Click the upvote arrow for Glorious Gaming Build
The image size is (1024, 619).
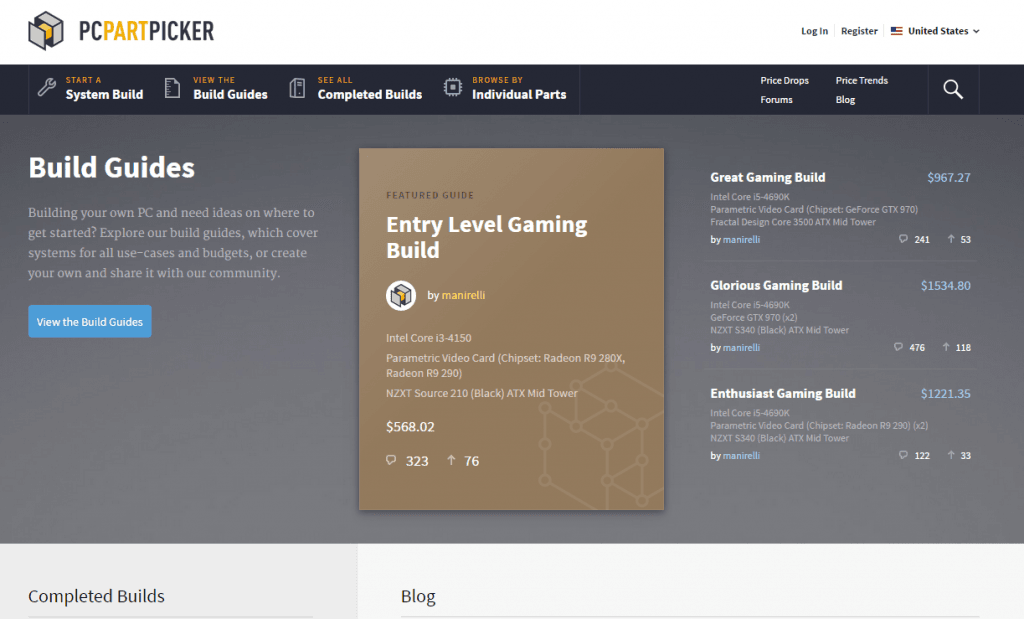tap(946, 347)
